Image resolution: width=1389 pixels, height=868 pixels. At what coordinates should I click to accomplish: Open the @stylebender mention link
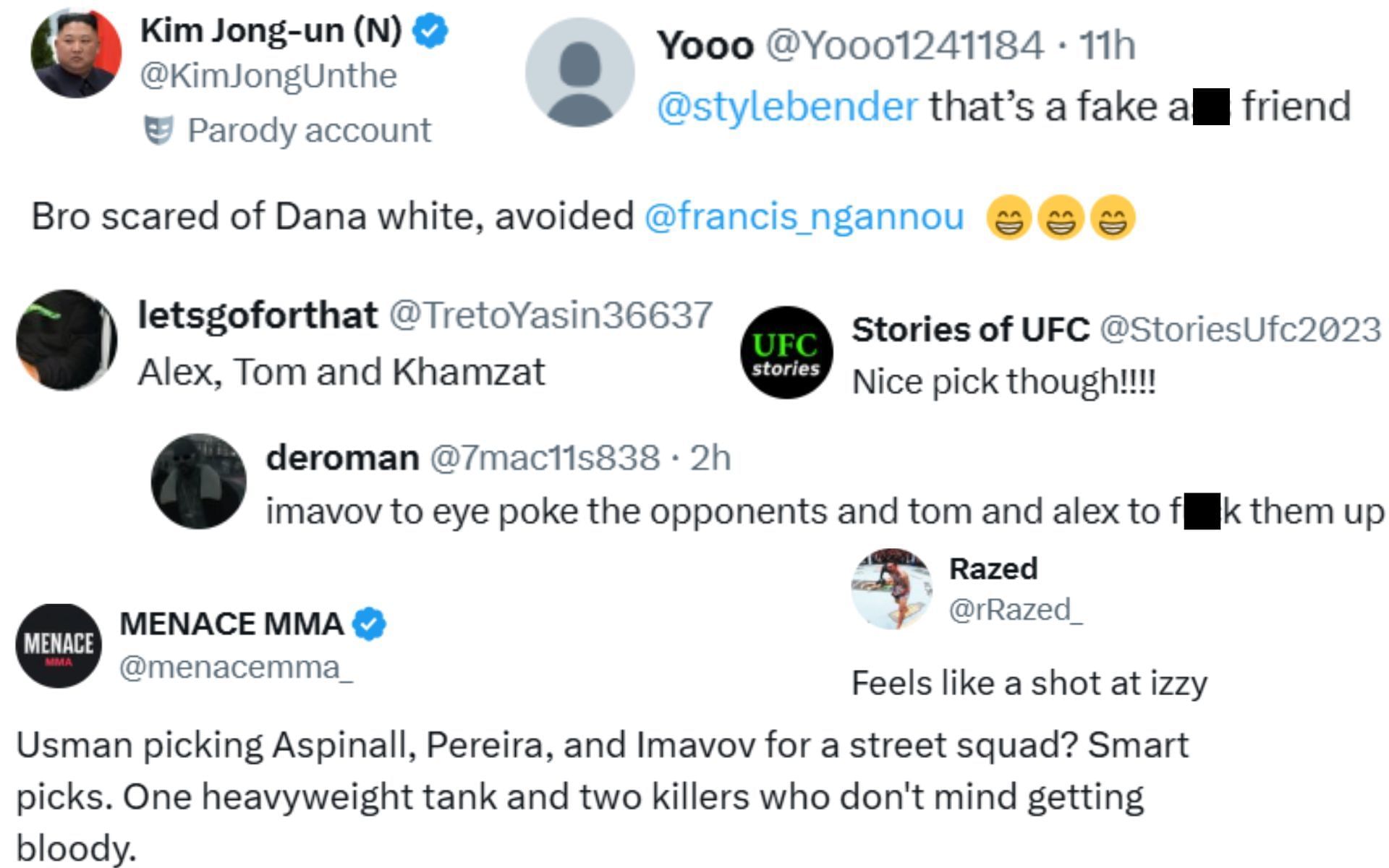pos(787,106)
